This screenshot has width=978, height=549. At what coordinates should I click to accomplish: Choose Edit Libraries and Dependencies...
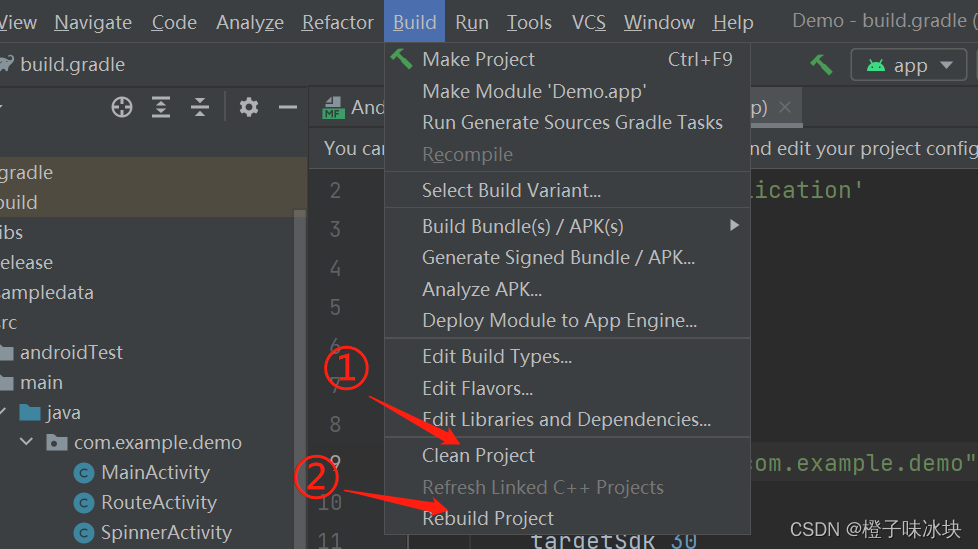coord(567,419)
